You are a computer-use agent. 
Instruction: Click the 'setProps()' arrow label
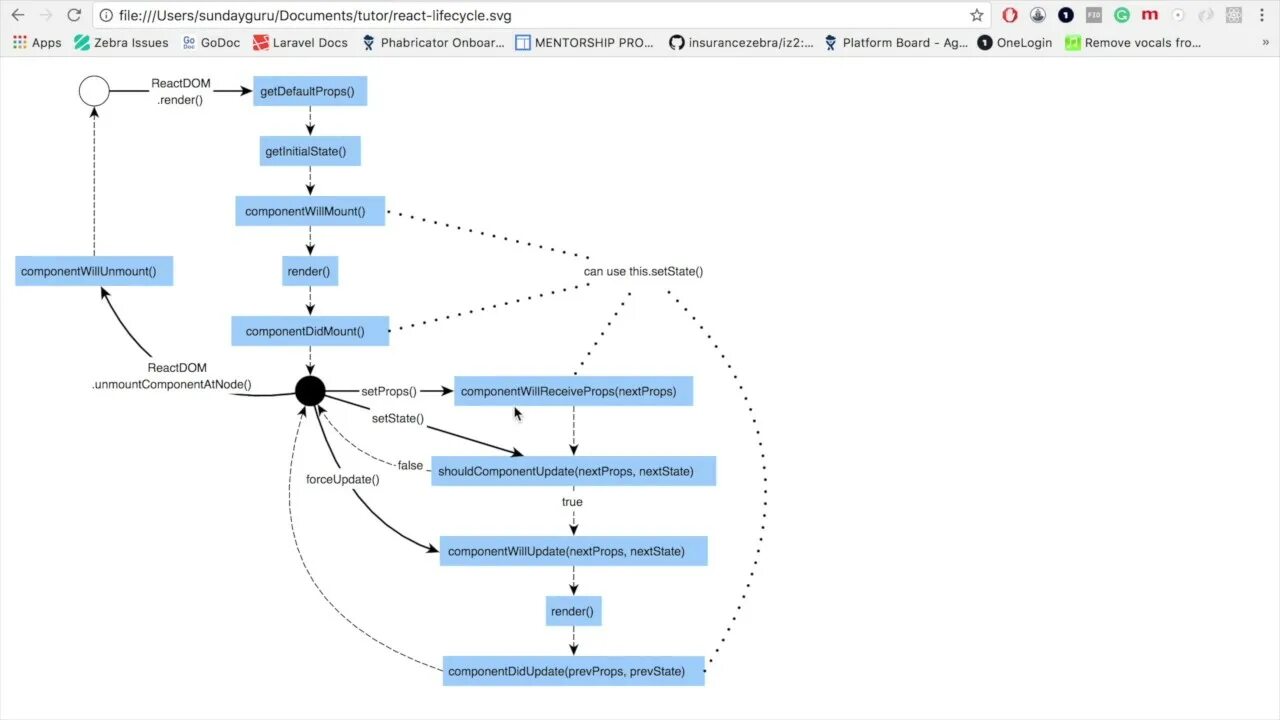(389, 391)
